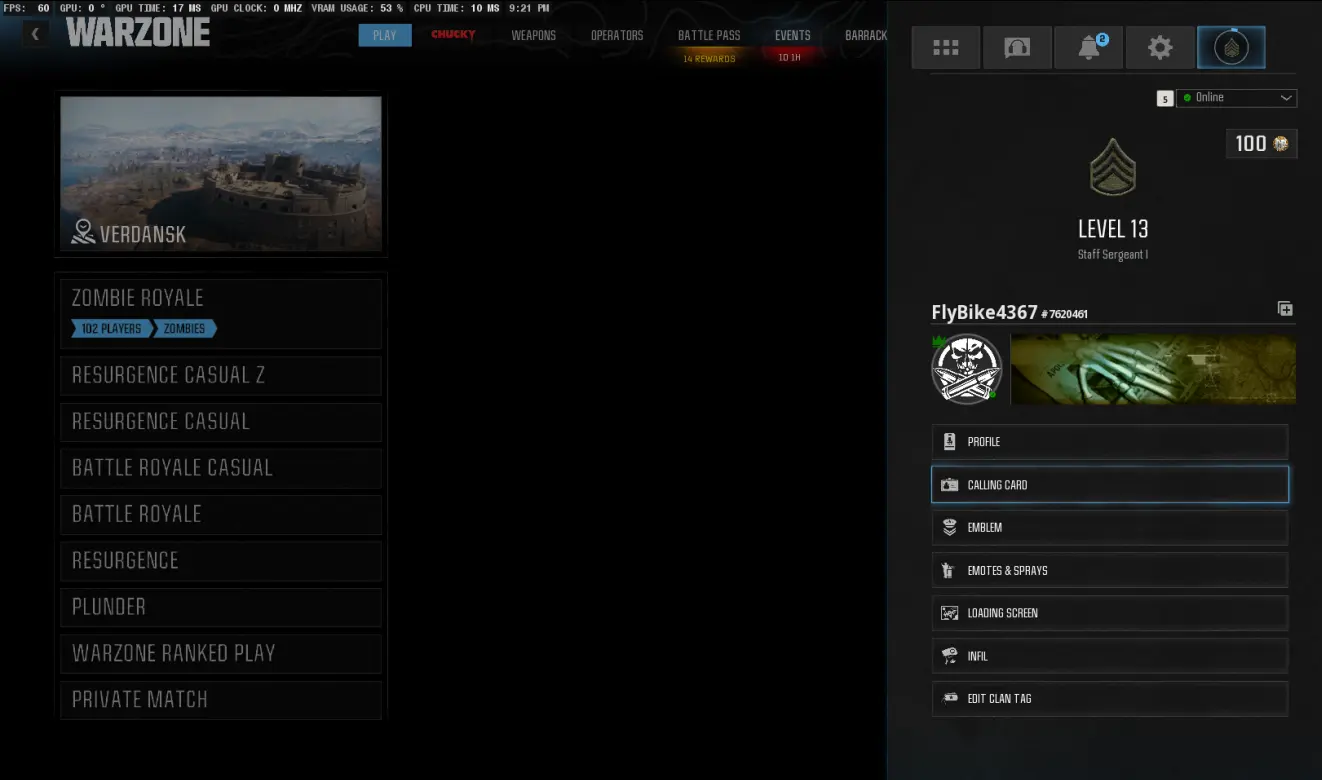The height and width of the screenshot is (780, 1322).
Task: Click Edit Clan Tag
Action: [x=1109, y=699]
